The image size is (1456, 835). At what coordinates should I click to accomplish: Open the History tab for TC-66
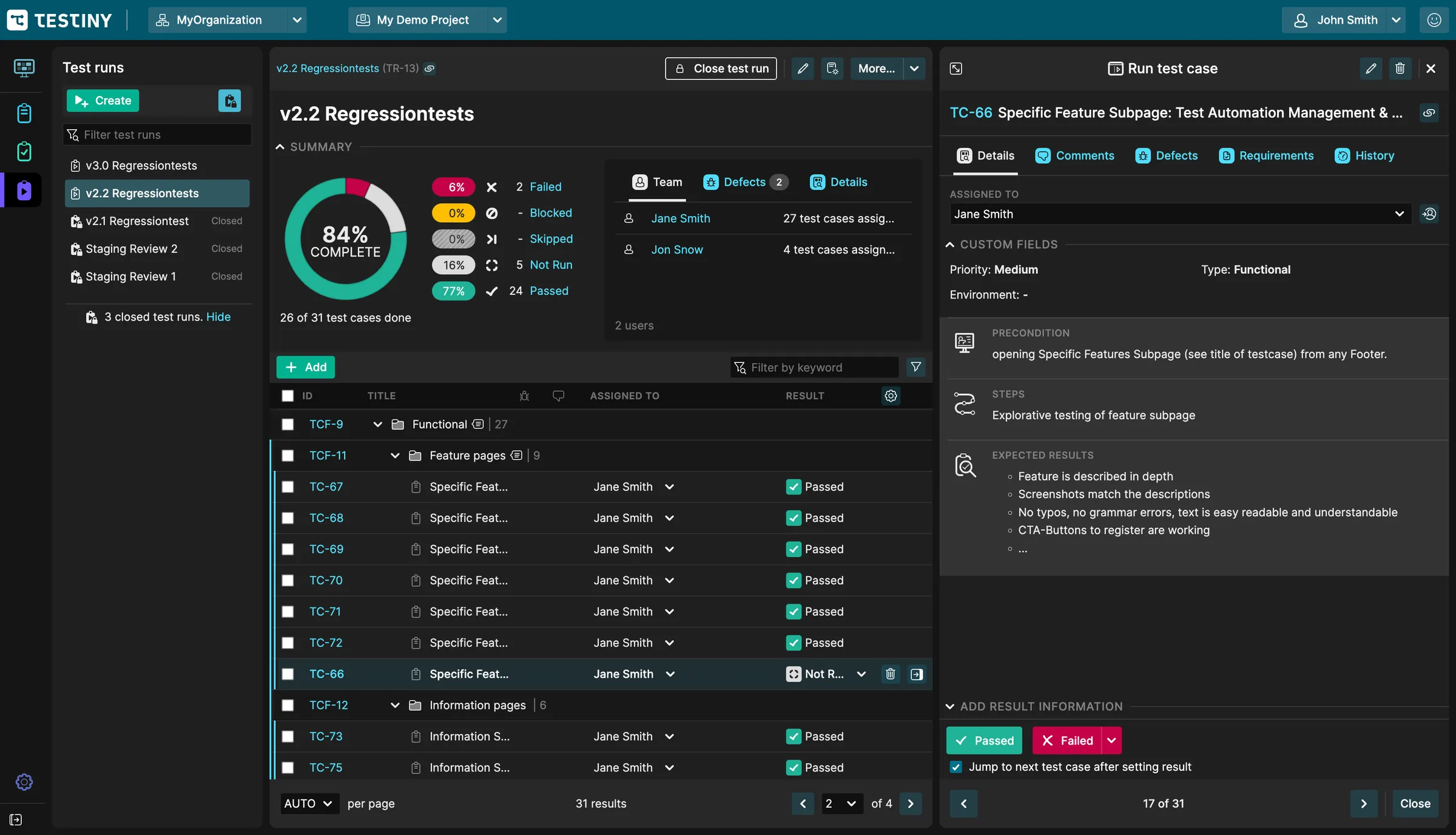(x=1366, y=155)
